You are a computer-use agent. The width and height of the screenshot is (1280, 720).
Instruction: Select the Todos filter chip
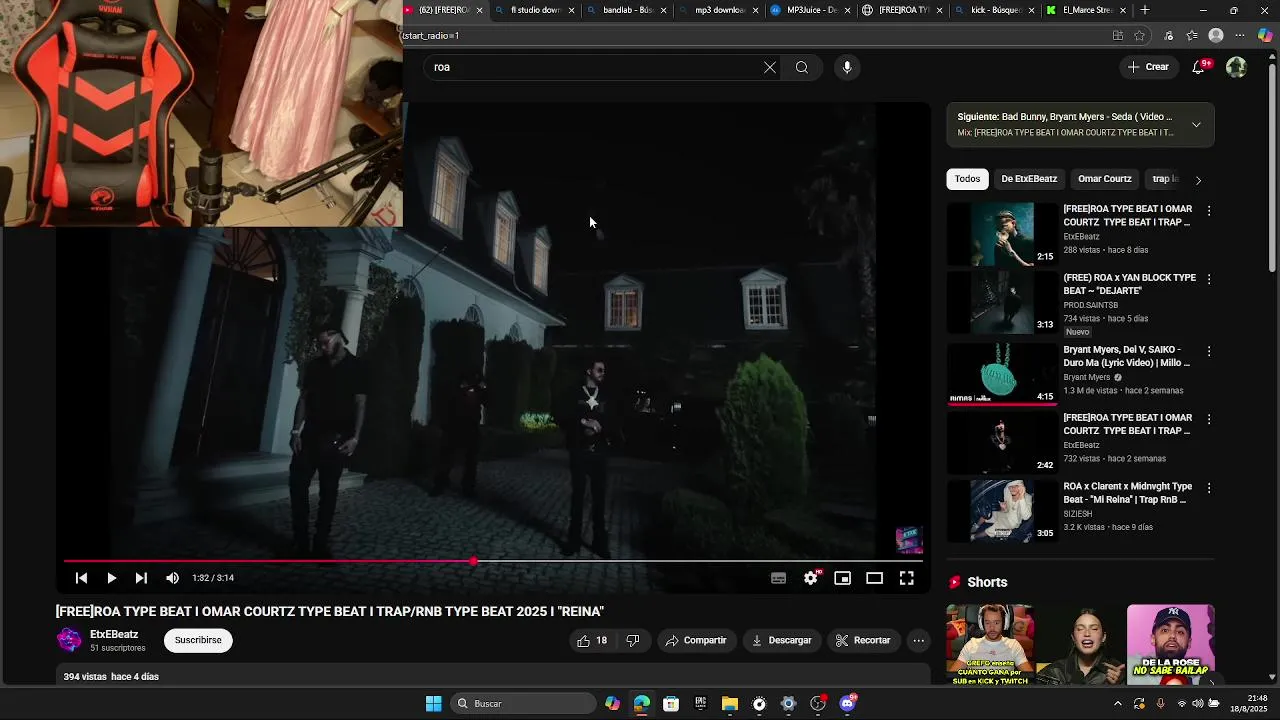(x=967, y=179)
